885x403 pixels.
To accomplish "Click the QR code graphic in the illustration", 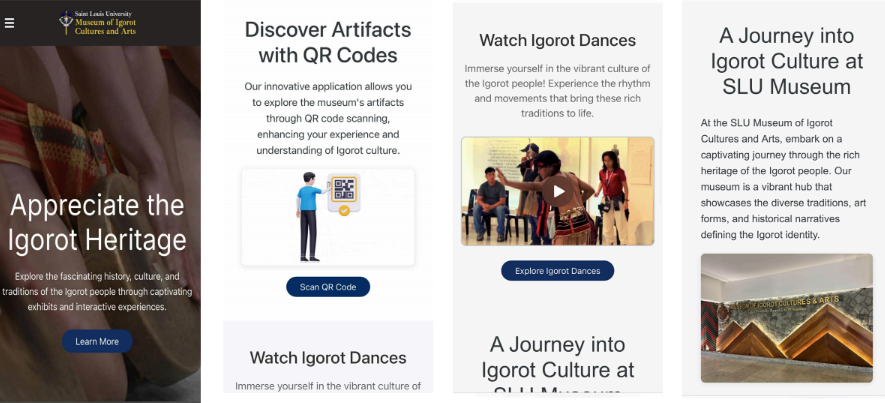I will coord(344,189).
